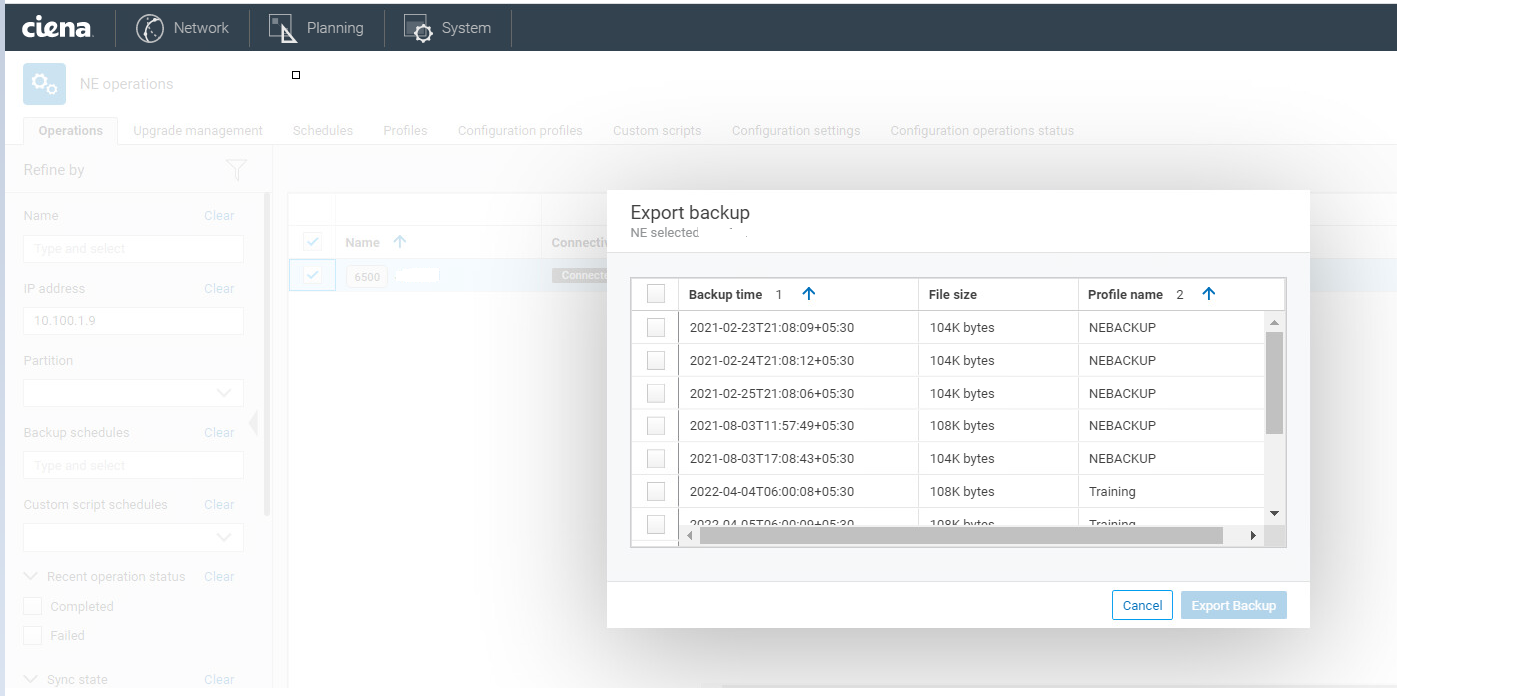Switch to the Upgrade management tab

click(198, 131)
